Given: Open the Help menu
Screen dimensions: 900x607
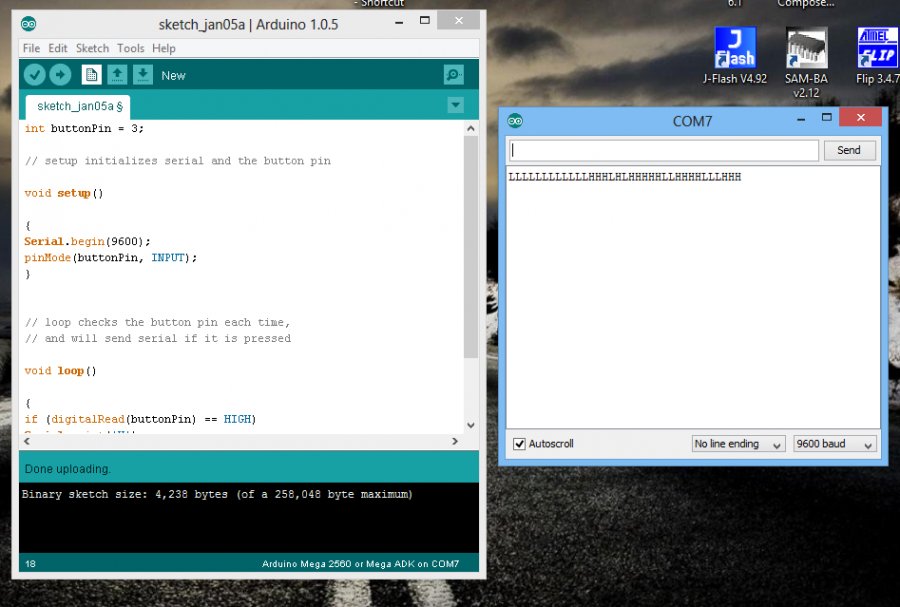Looking at the screenshot, I should pos(164,48).
